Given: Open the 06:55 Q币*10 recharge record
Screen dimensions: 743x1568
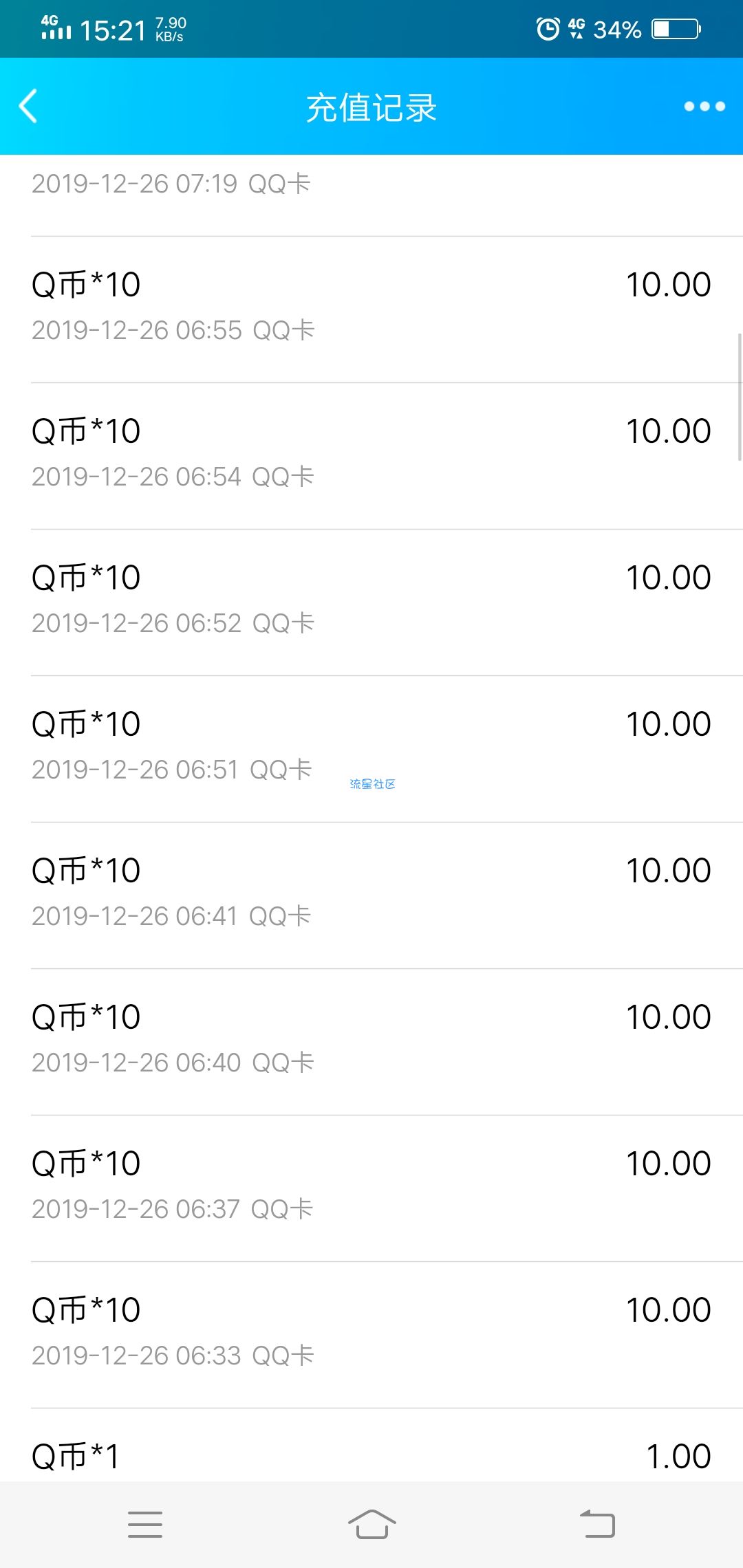Looking at the screenshot, I should (x=371, y=309).
